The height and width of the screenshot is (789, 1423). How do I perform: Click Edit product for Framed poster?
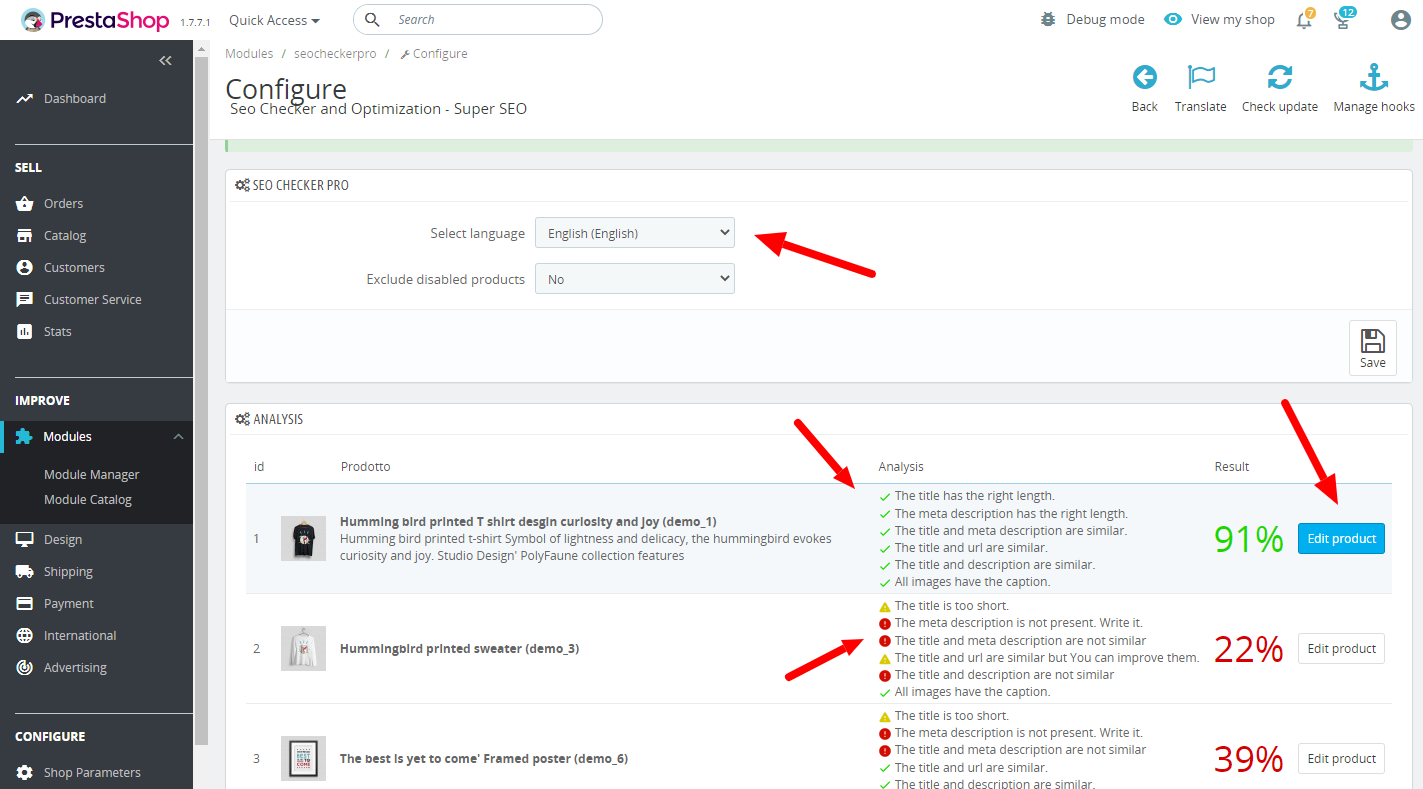(1341, 759)
